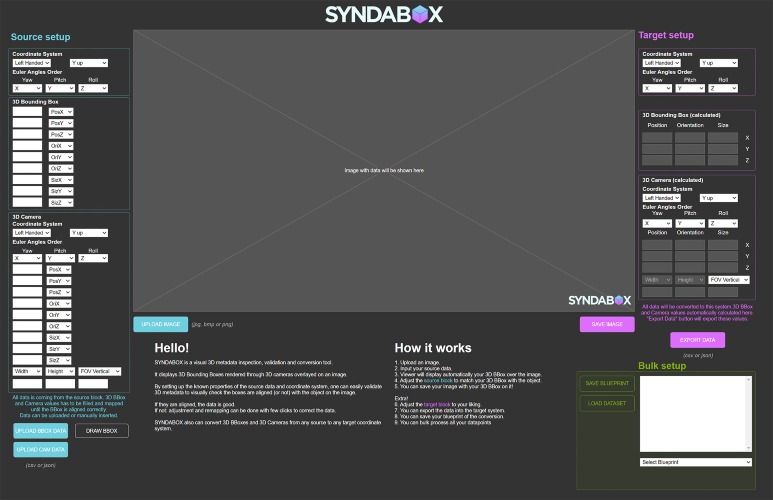The height and width of the screenshot is (500, 773).
Task: Open Source setup top Y up dropdown
Action: pyautogui.click(x=89, y=63)
